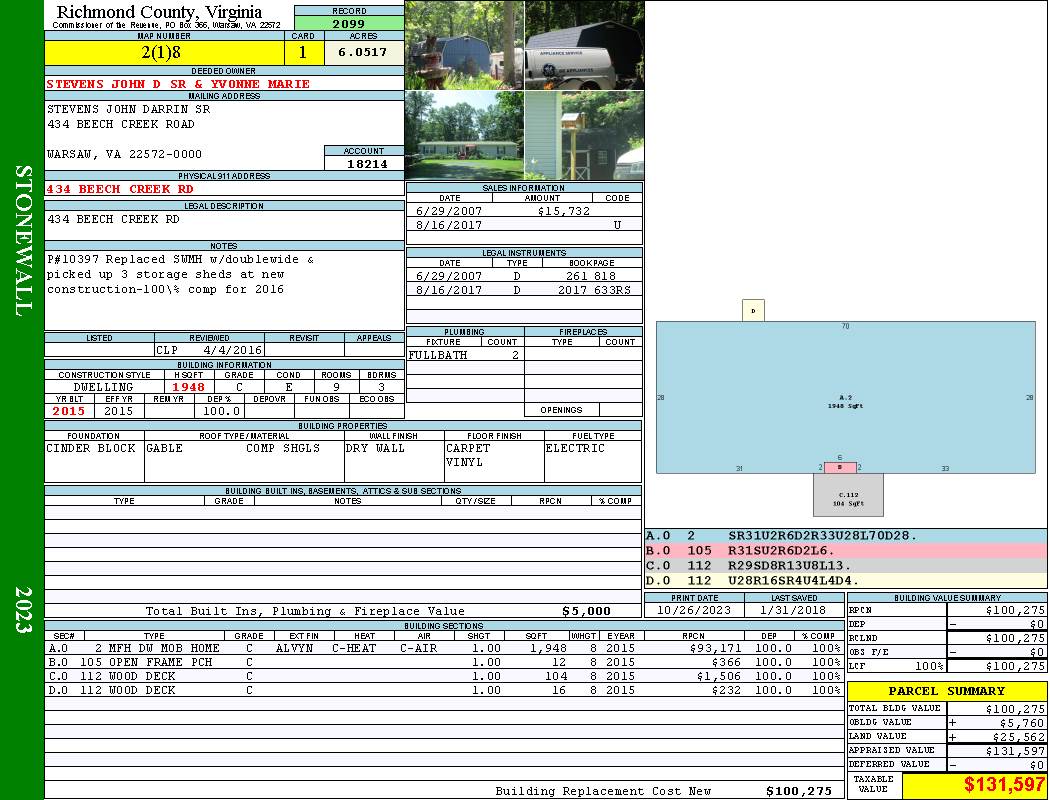The image size is (1050, 800).
Task: Click the acres value 6.0517
Action: click(362, 52)
